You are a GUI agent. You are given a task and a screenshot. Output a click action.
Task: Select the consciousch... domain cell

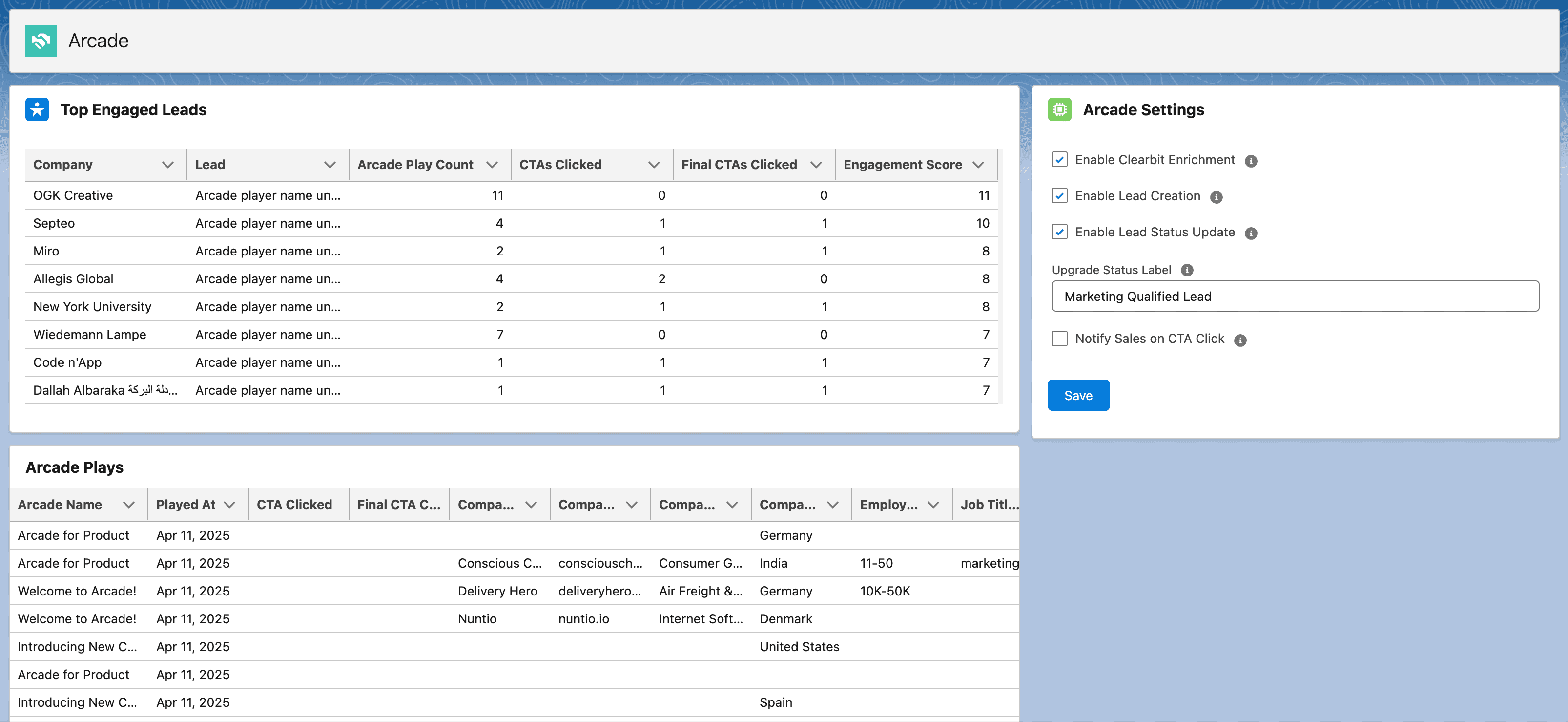pos(600,563)
